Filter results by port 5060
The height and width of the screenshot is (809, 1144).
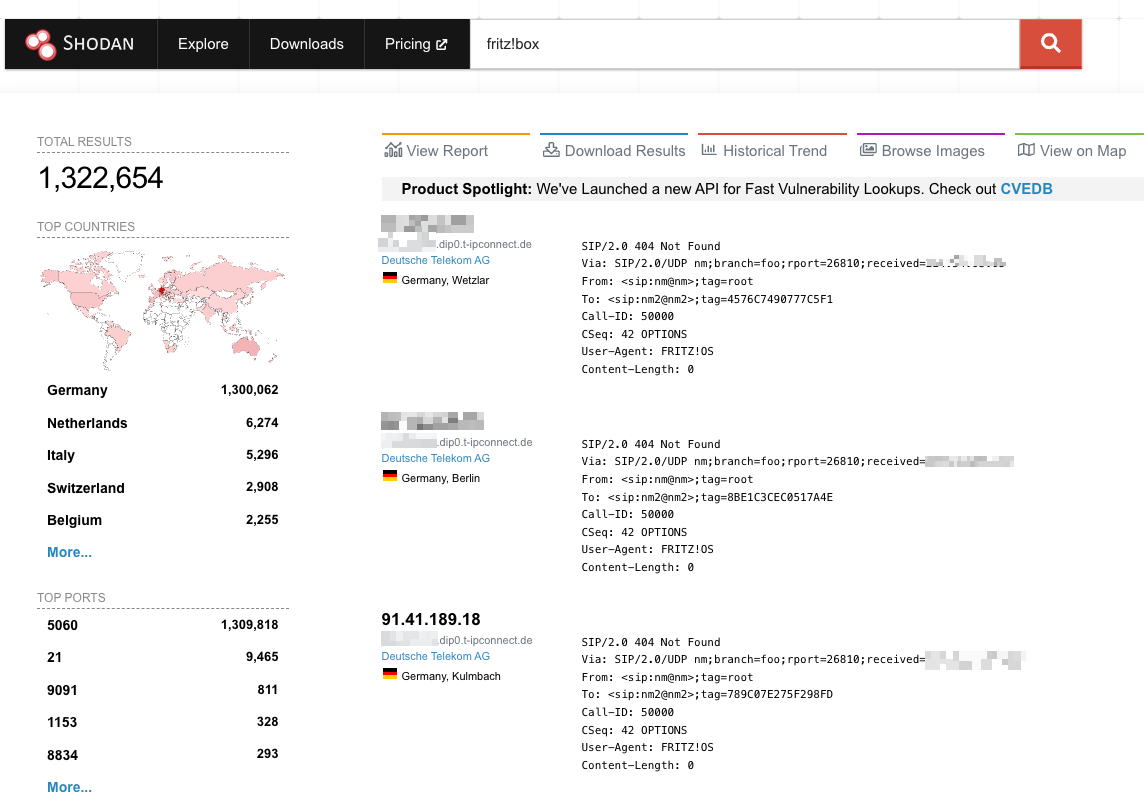pyautogui.click(x=62, y=625)
